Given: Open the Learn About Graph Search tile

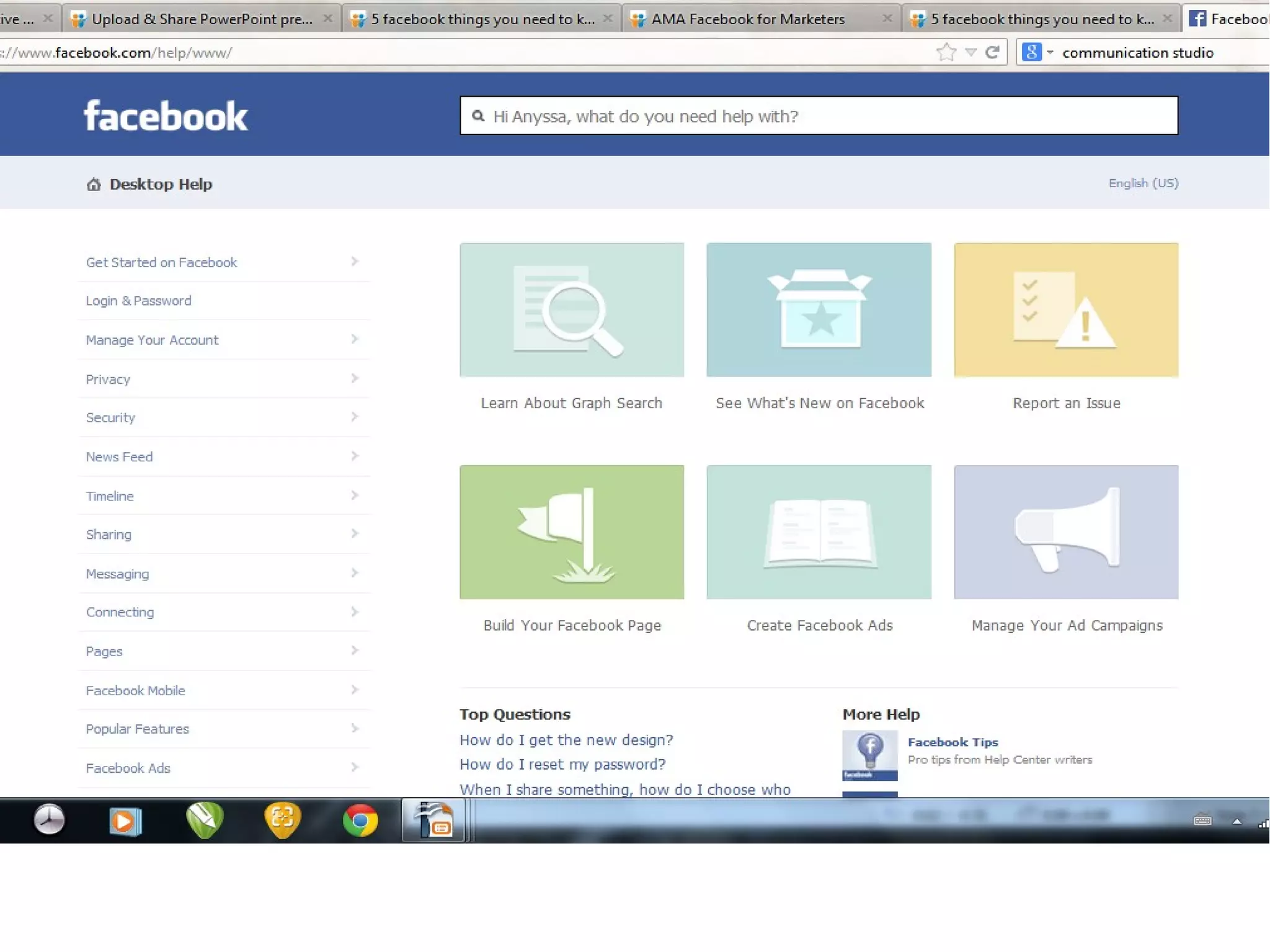Looking at the screenshot, I should point(571,309).
